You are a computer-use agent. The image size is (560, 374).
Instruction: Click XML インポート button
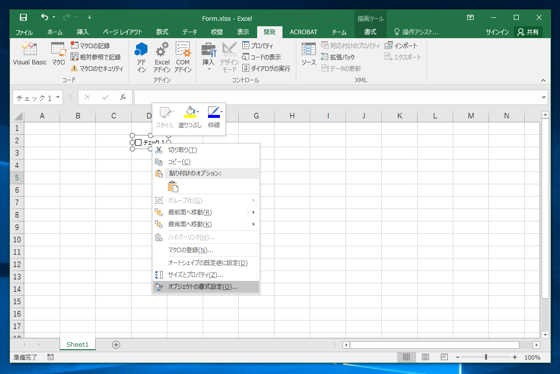click(x=401, y=45)
